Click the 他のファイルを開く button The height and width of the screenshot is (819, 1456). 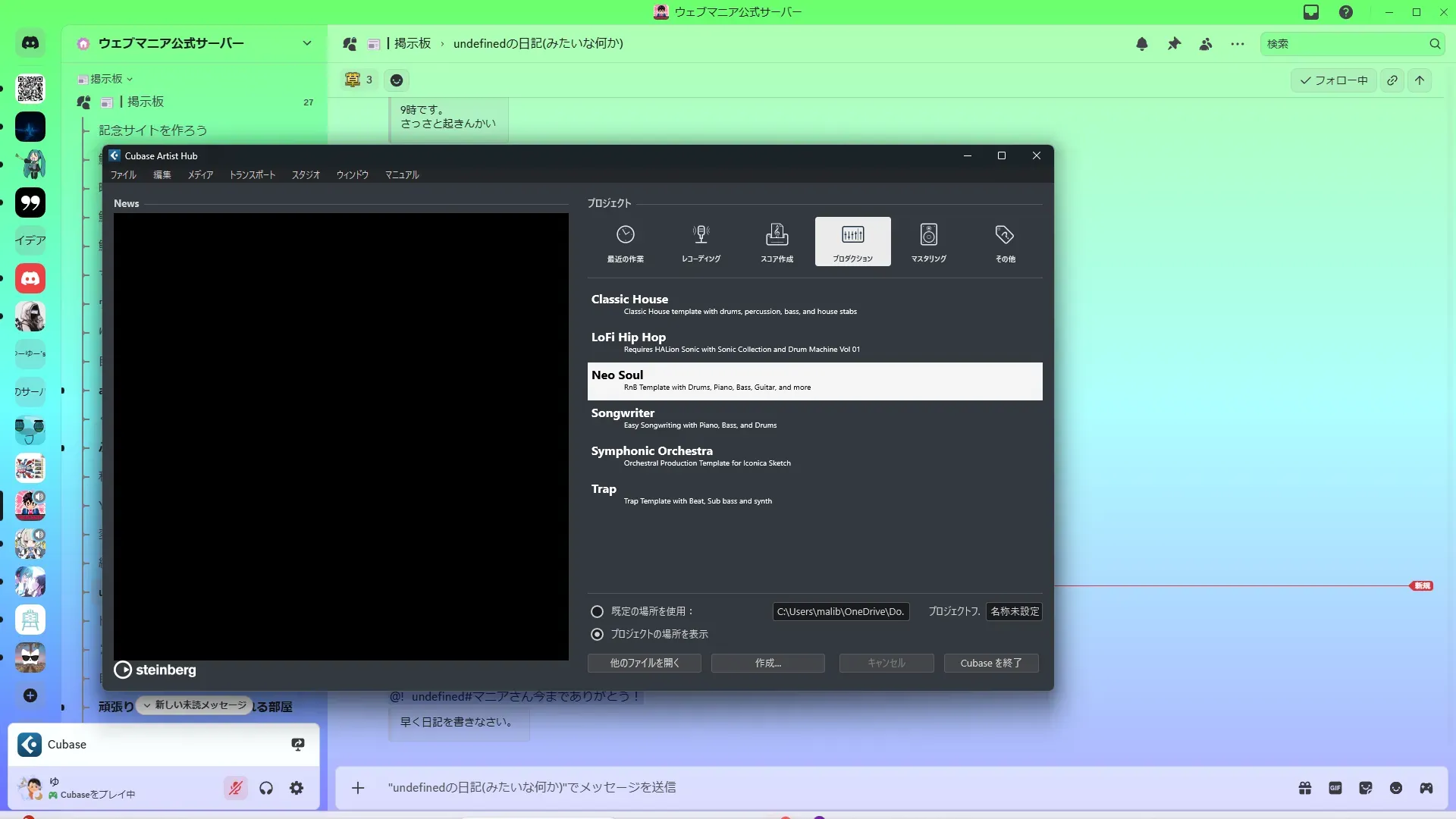pyautogui.click(x=644, y=663)
